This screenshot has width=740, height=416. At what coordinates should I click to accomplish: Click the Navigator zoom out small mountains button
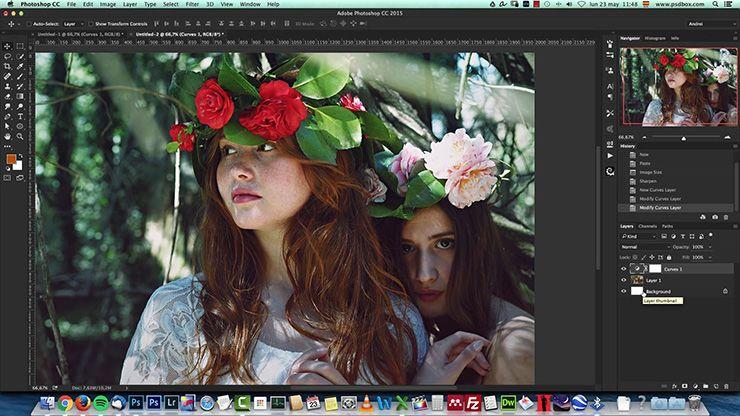point(645,137)
